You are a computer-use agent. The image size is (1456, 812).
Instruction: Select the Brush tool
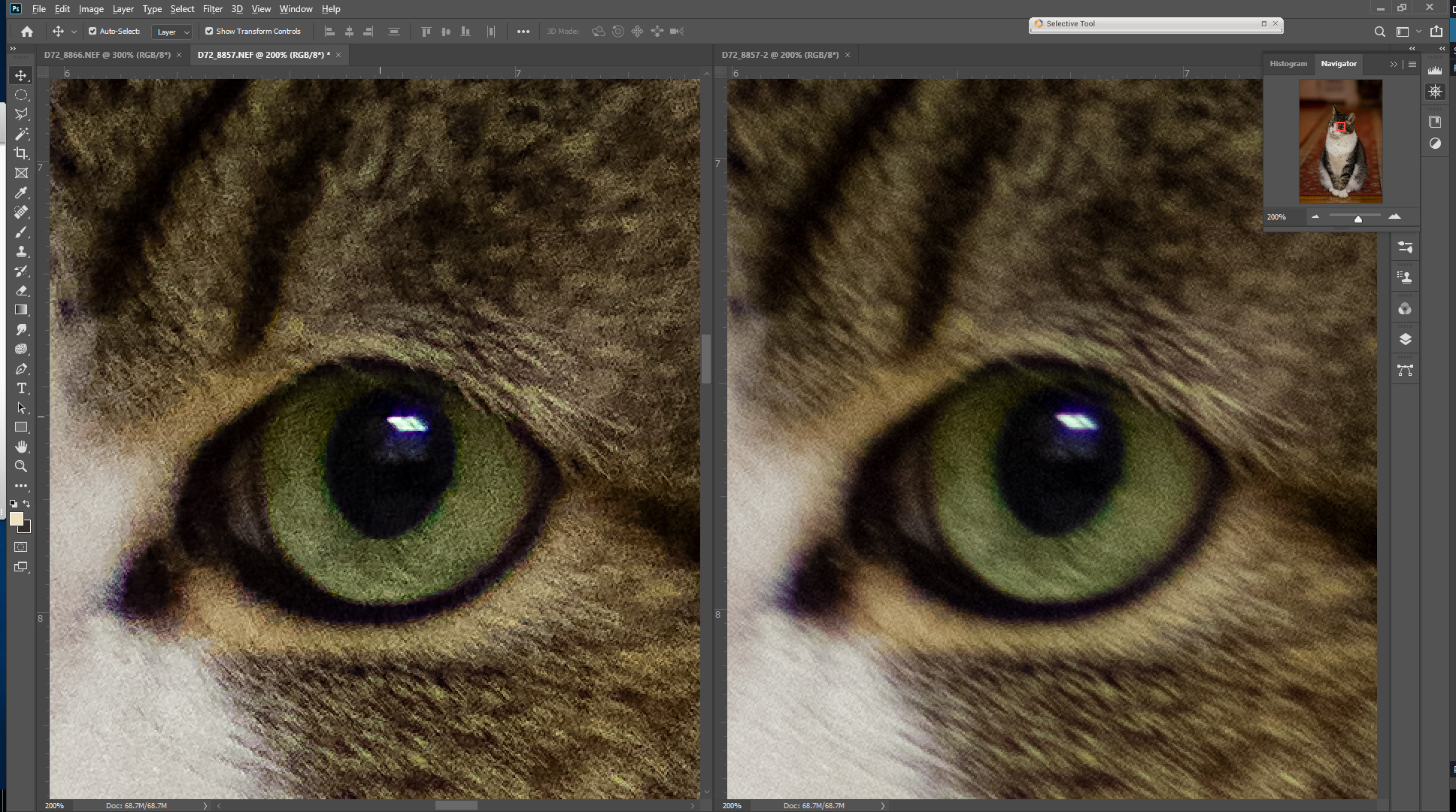click(21, 232)
